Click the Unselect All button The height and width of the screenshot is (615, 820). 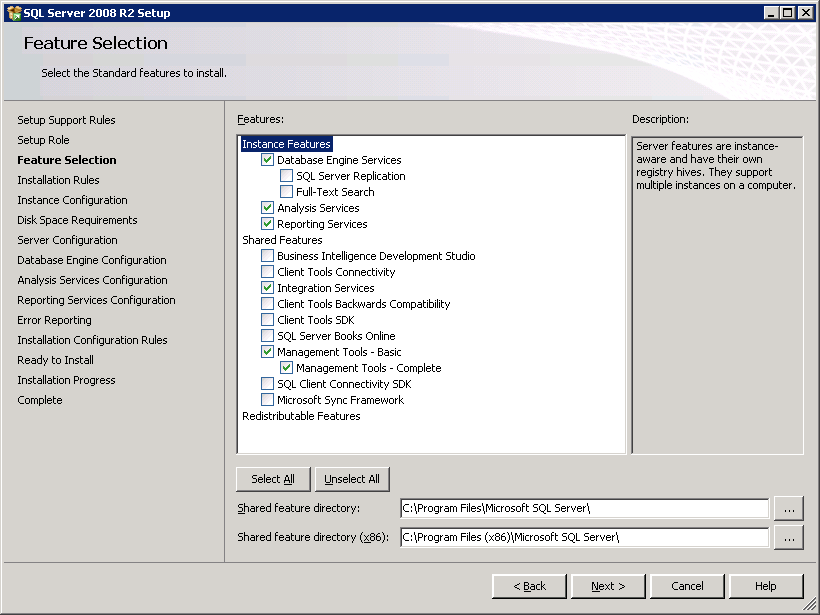pyautogui.click(x=352, y=479)
